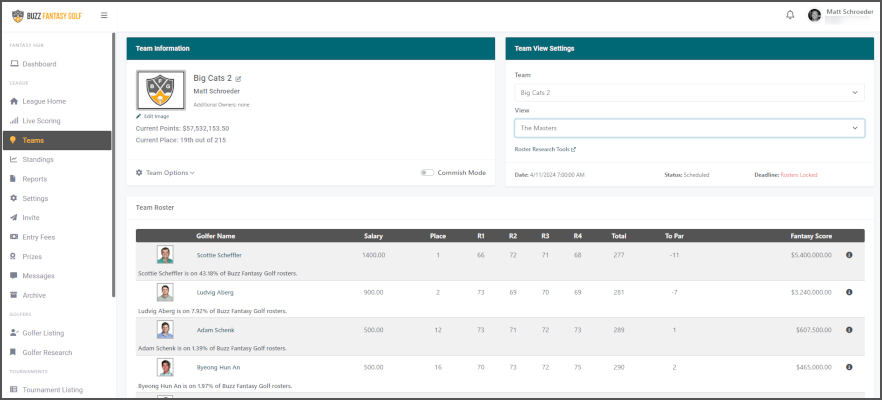Click Byeong Hun An's player photo
Screen dimensions: 882x400
point(165,367)
